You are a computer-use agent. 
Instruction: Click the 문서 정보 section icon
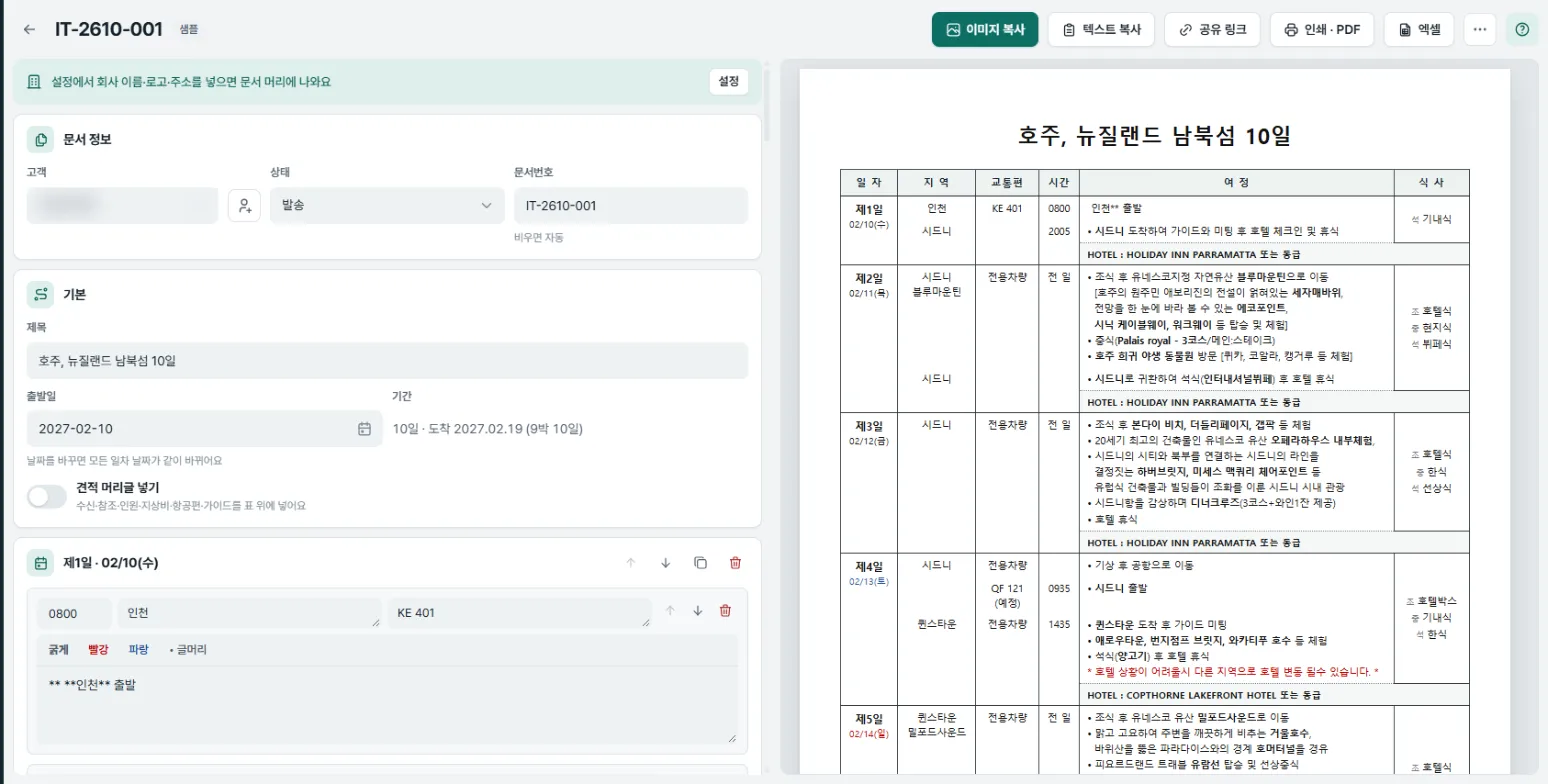coord(41,139)
